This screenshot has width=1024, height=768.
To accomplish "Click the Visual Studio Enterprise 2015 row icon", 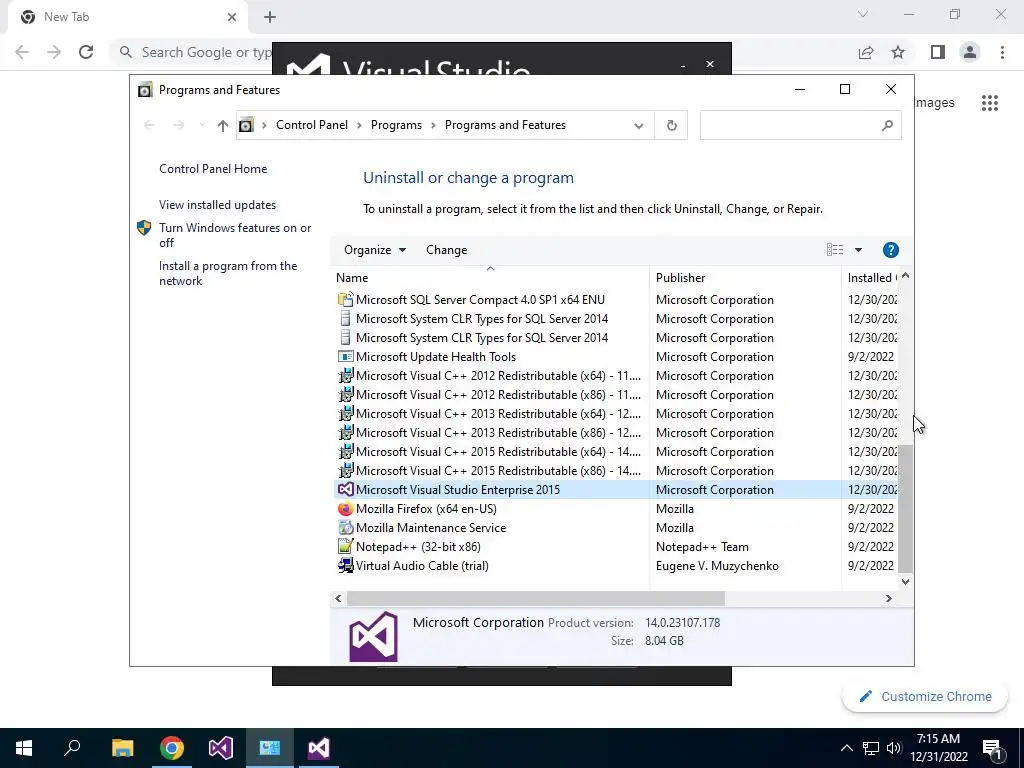I will [345, 489].
